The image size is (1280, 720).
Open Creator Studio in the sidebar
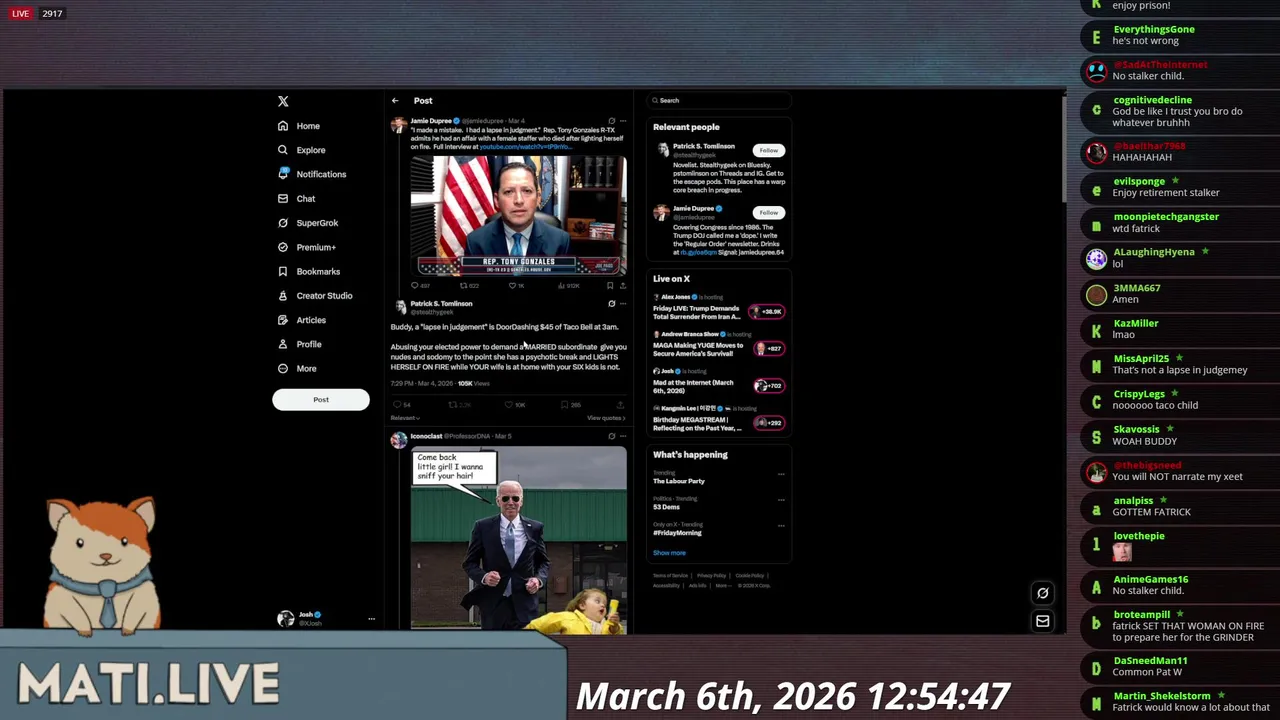[315, 296]
